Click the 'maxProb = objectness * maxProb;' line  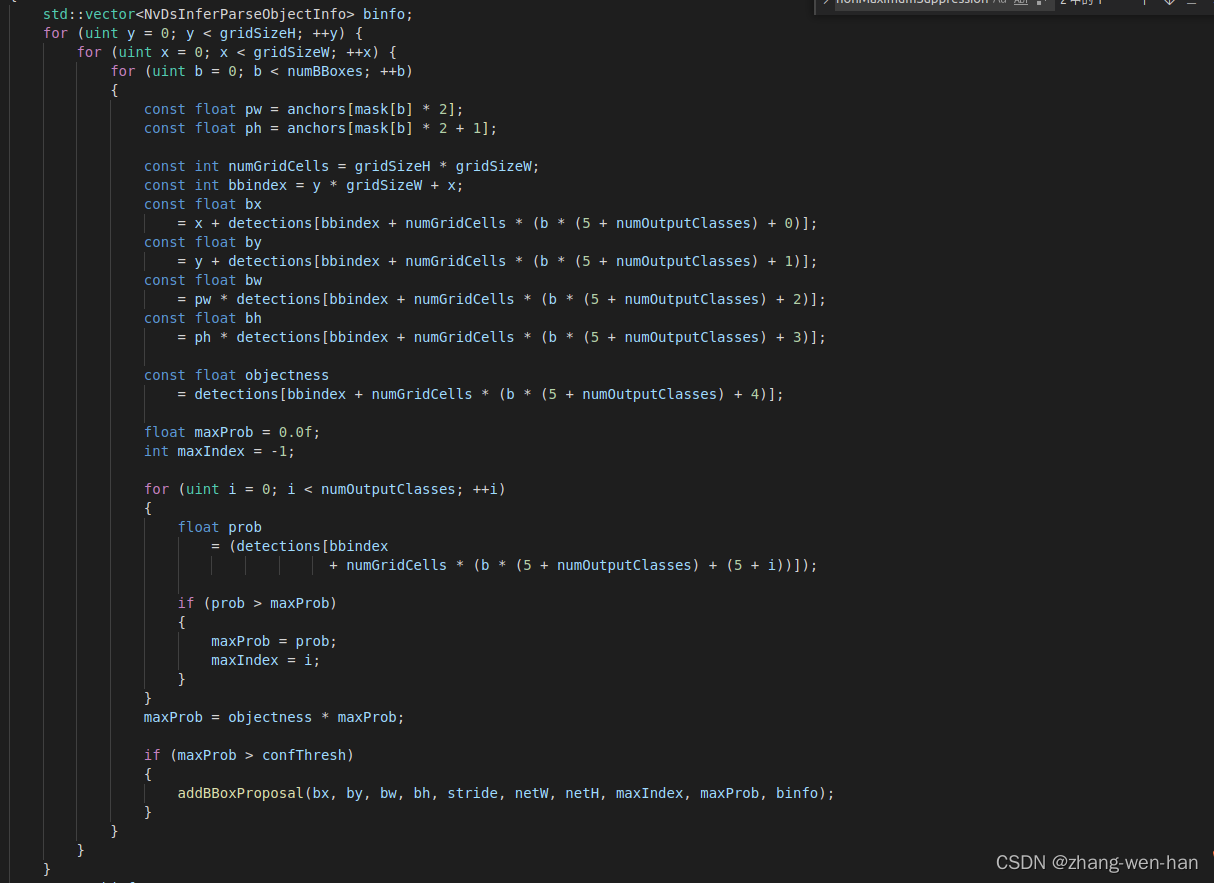click(x=274, y=717)
